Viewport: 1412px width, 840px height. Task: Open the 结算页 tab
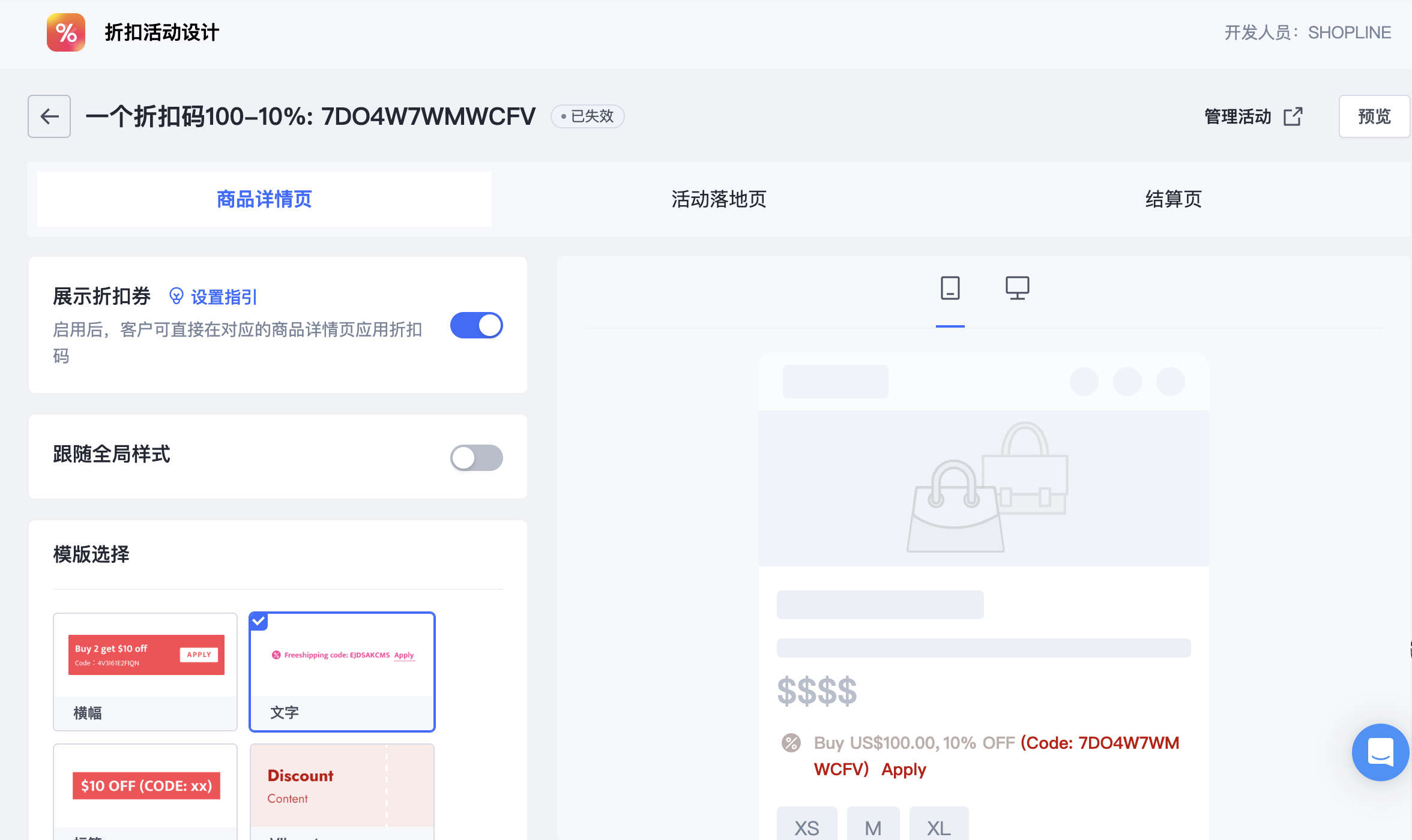click(x=1173, y=199)
